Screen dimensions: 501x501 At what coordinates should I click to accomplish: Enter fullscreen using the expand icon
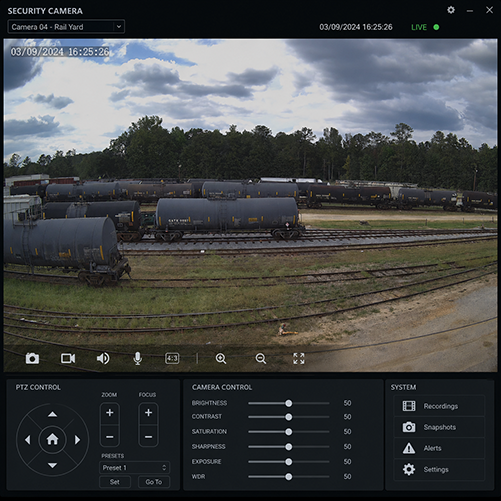pyautogui.click(x=299, y=359)
